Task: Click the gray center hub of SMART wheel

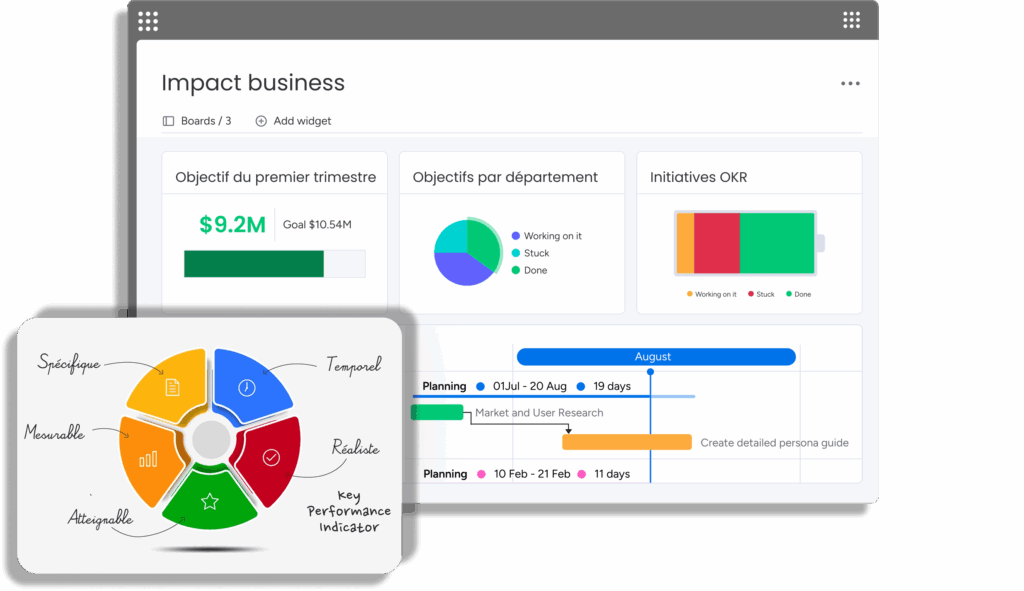Action: click(x=210, y=440)
